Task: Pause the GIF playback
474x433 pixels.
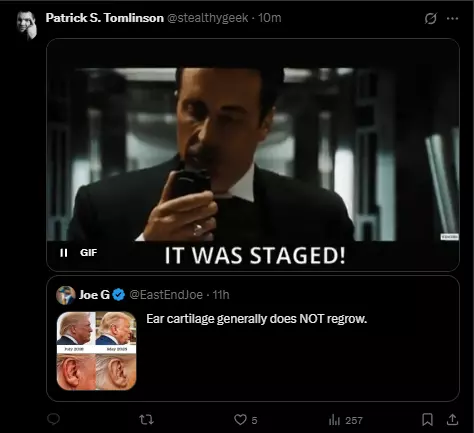Action: 63,253
